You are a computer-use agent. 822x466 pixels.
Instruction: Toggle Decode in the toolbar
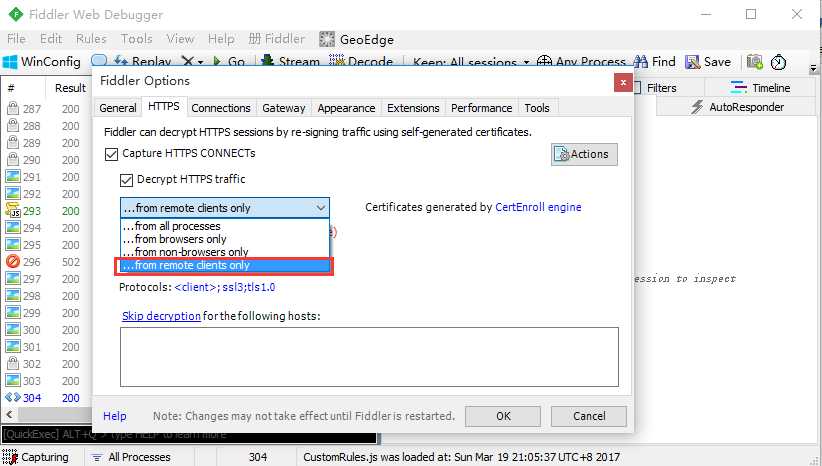tap(361, 62)
